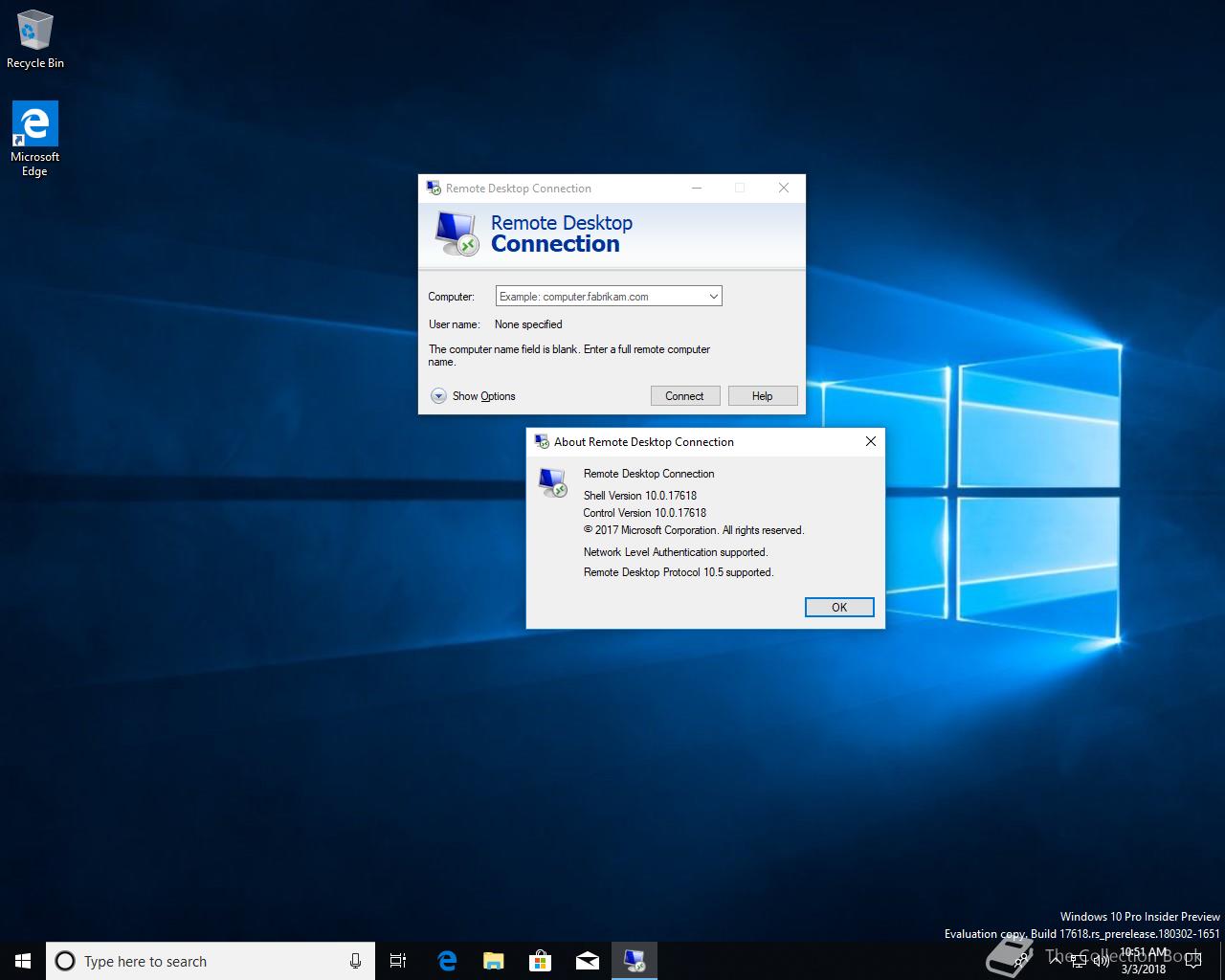1225x980 pixels.
Task: Open the Computer name dropdown list
Action: (713, 297)
